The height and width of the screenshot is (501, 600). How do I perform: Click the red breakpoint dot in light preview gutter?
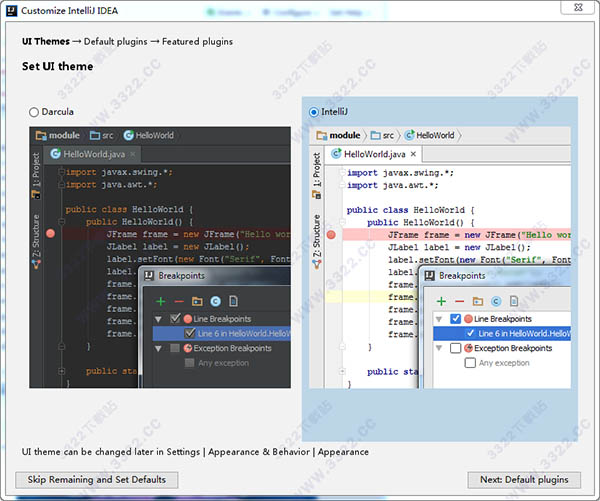click(x=332, y=233)
